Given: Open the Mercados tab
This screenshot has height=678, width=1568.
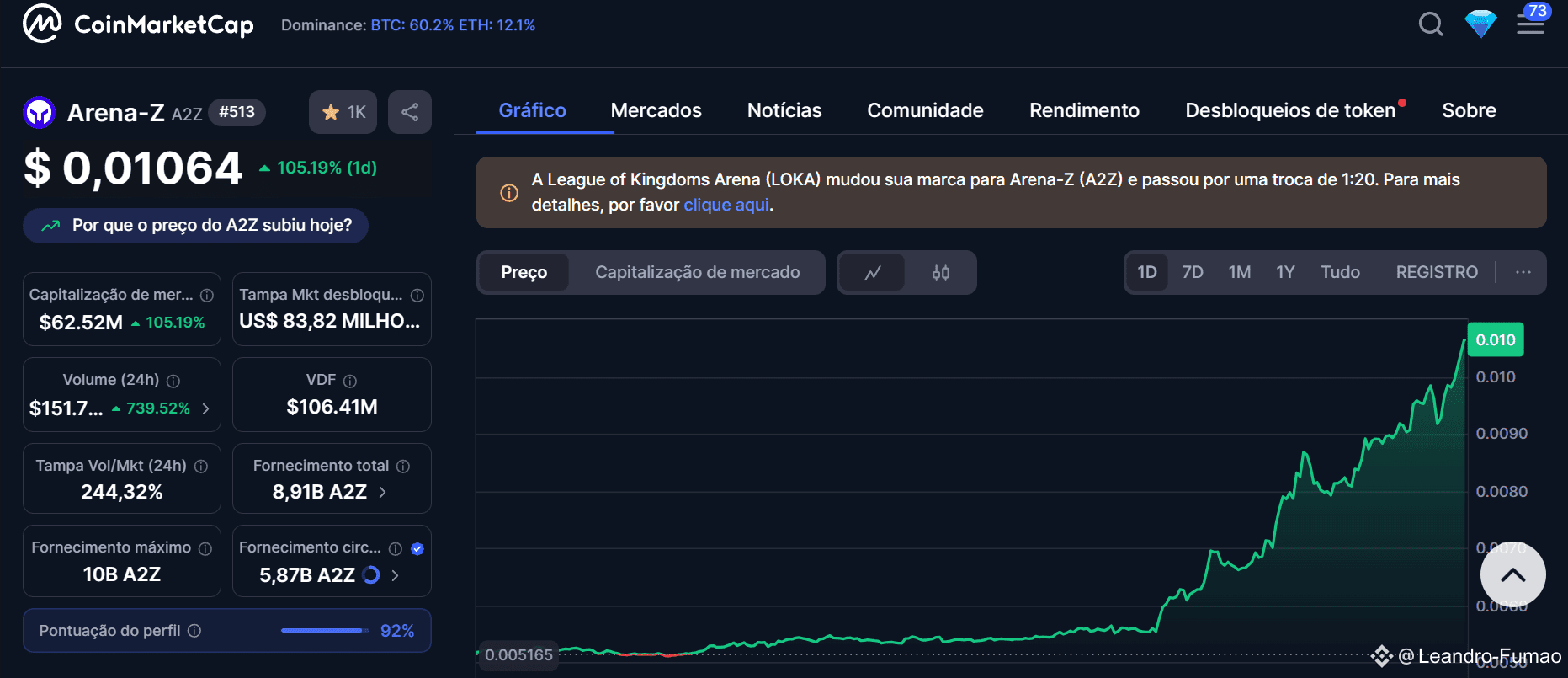Looking at the screenshot, I should [x=656, y=110].
